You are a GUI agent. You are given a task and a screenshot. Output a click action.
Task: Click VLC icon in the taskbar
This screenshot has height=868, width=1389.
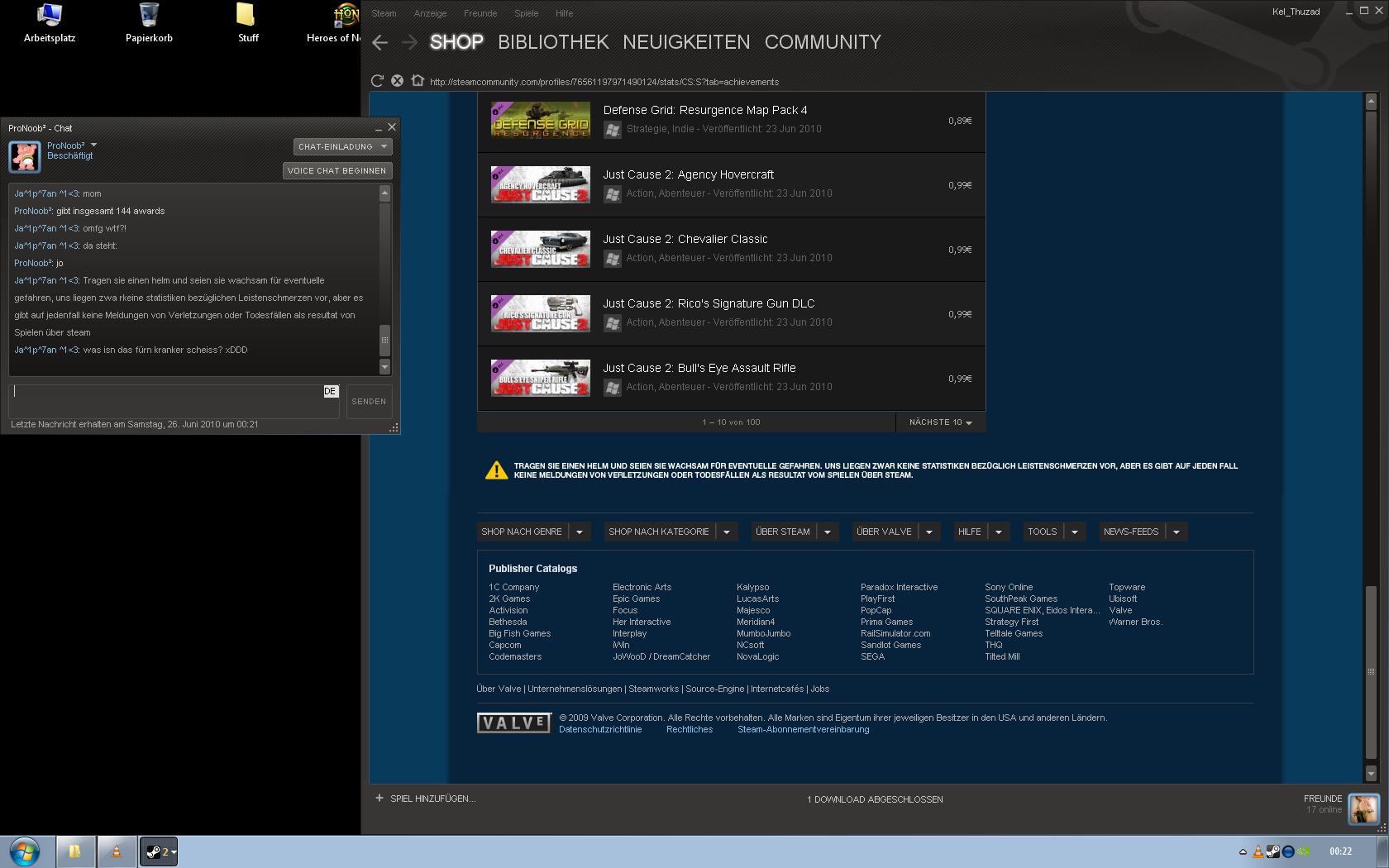pos(117,851)
